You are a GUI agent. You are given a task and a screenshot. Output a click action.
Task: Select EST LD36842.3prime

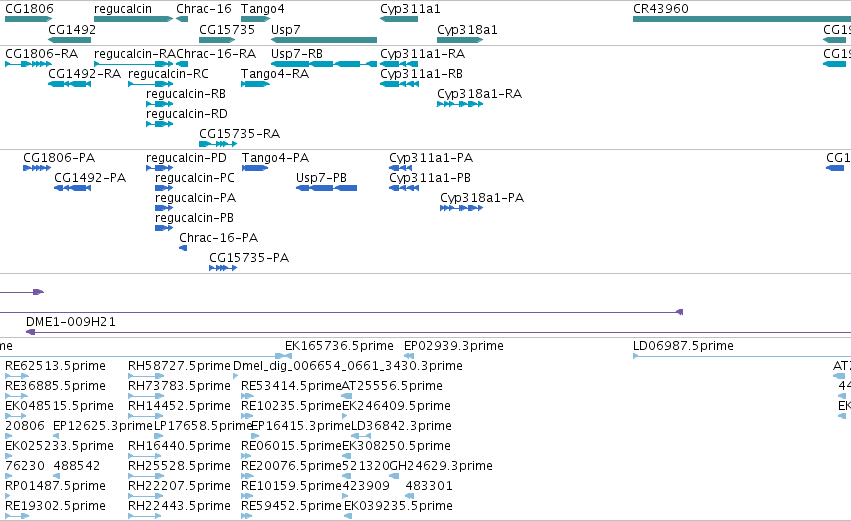[401, 427]
